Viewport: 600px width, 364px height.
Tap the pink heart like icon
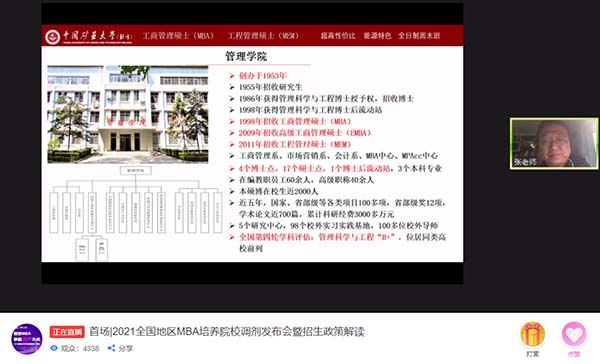pyautogui.click(x=574, y=335)
